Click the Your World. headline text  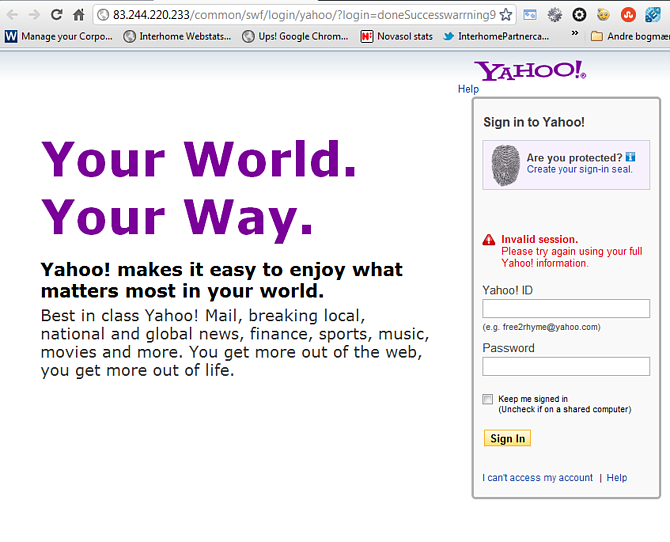(x=199, y=159)
